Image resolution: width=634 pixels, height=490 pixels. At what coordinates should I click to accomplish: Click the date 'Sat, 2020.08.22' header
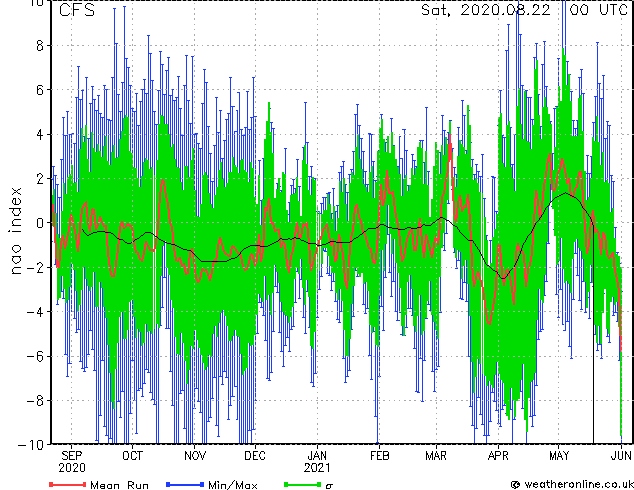pyautogui.click(x=486, y=10)
